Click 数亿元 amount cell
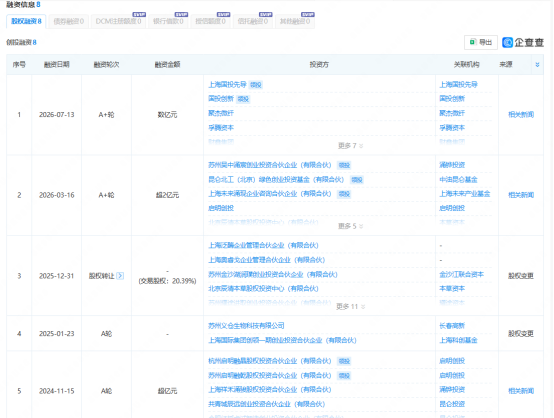 click(167, 114)
